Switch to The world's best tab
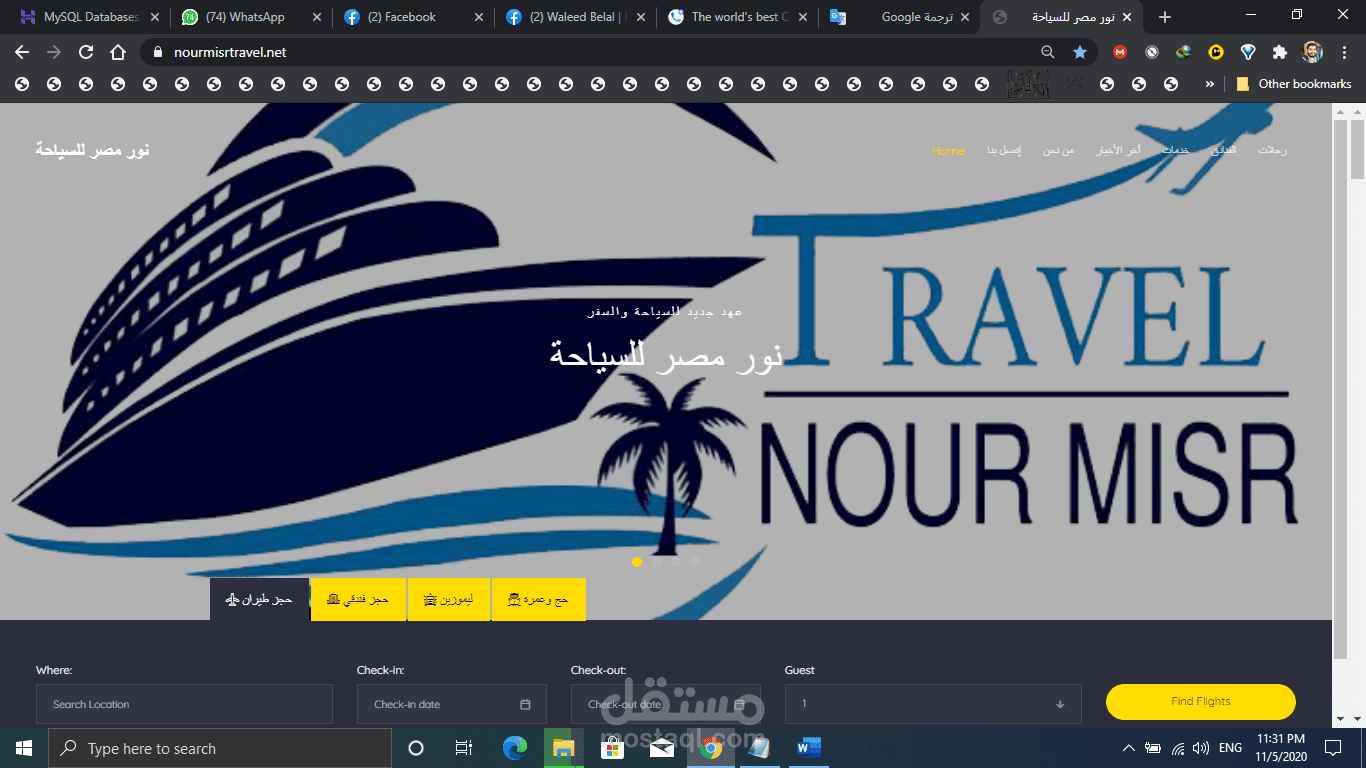Image resolution: width=1366 pixels, height=768 pixels. click(737, 17)
